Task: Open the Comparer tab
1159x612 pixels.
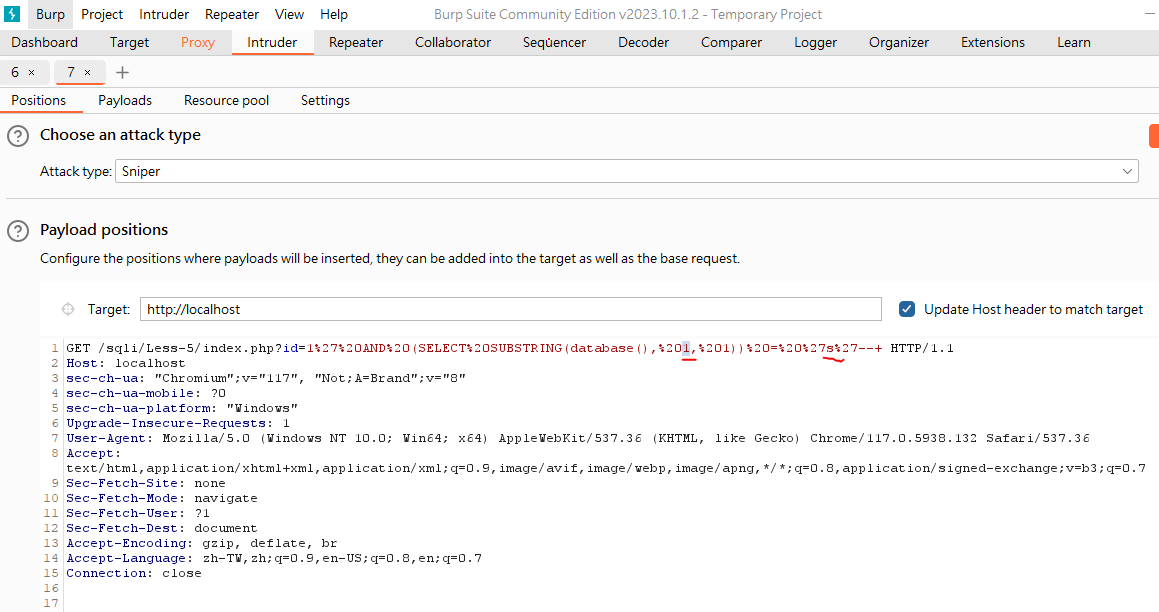Action: pos(732,43)
